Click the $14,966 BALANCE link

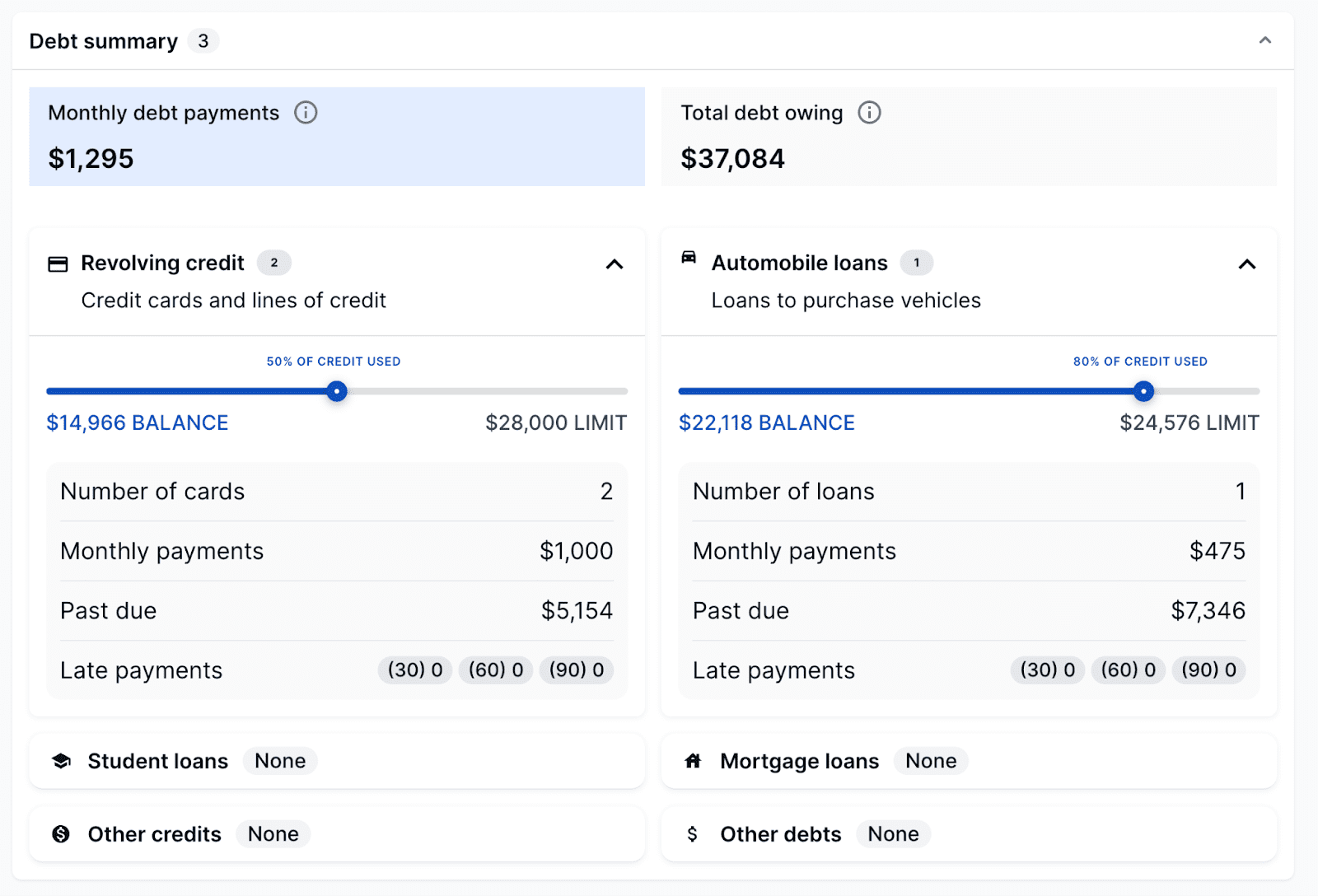tap(138, 423)
